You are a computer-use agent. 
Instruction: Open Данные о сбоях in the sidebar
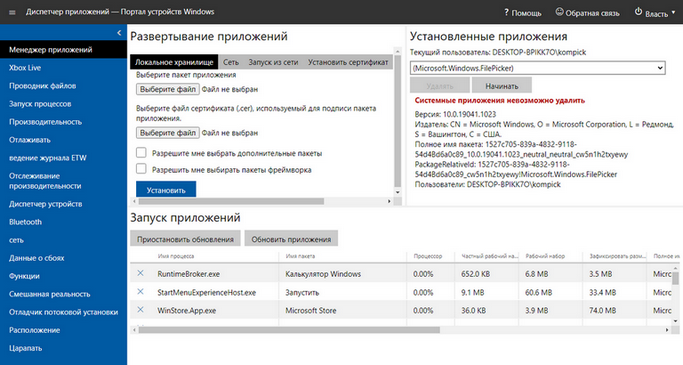[63, 258]
